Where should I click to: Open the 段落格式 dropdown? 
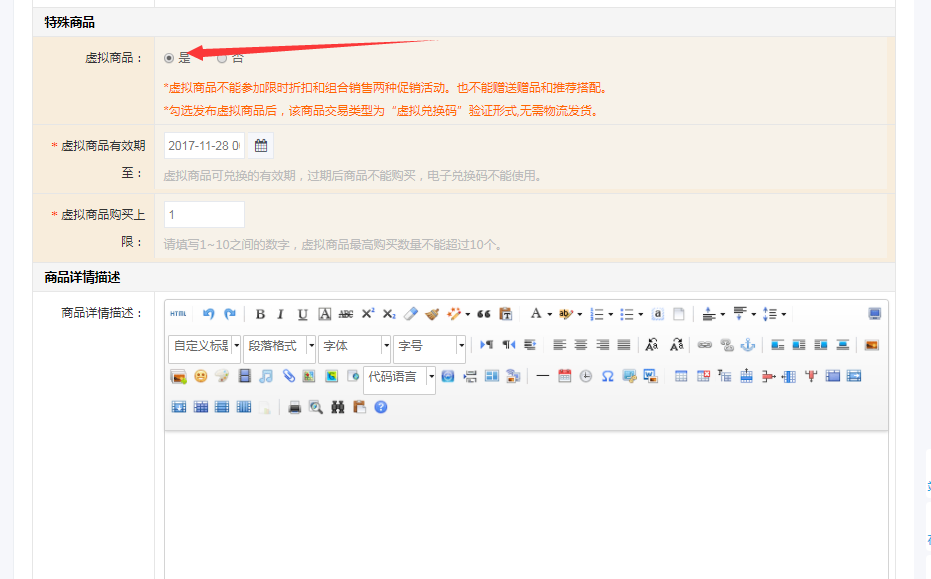click(x=310, y=345)
